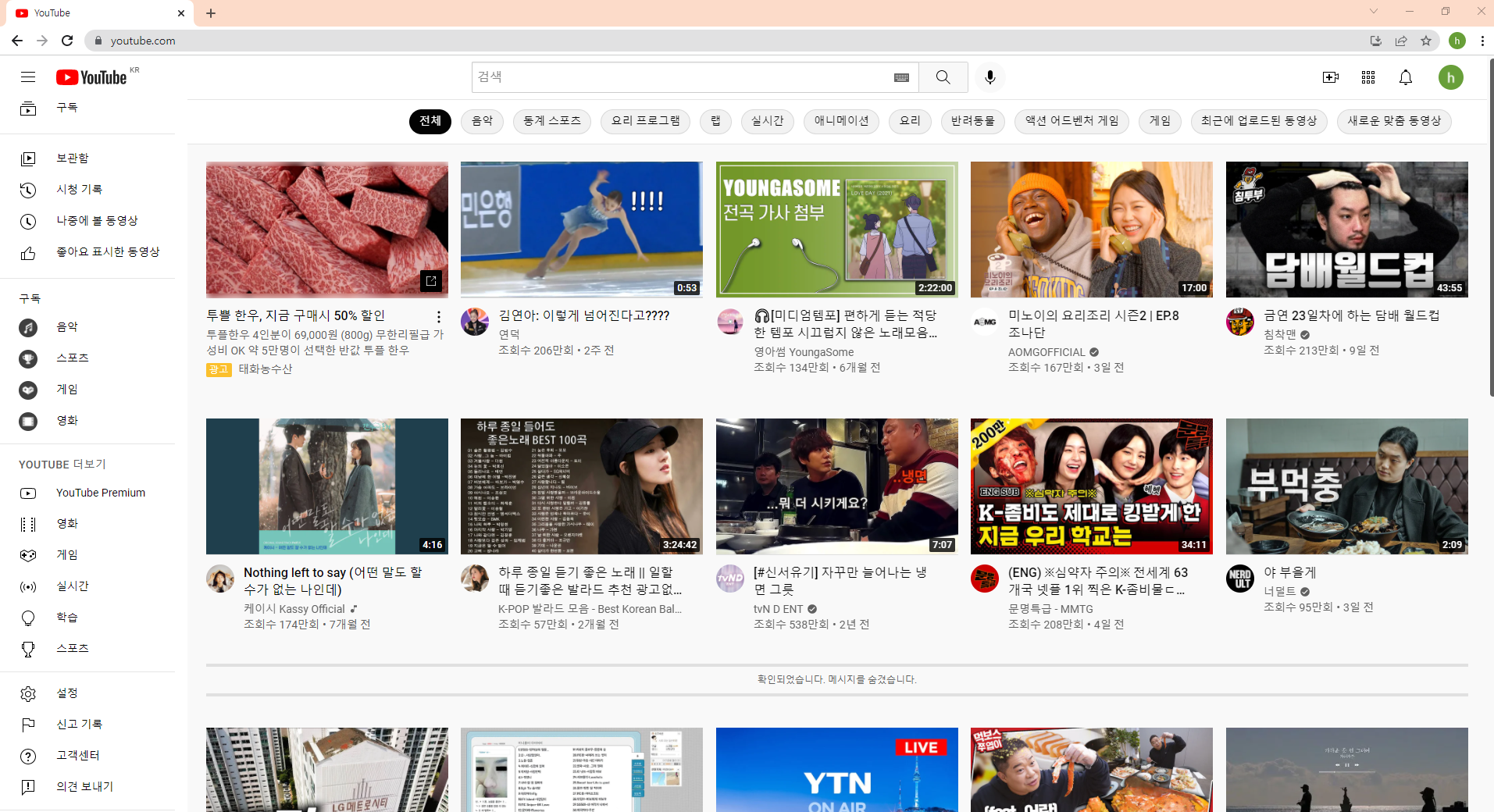Select 최근에 업로드된 동영상 chip
This screenshot has width=1494, height=812.
[1259, 121]
